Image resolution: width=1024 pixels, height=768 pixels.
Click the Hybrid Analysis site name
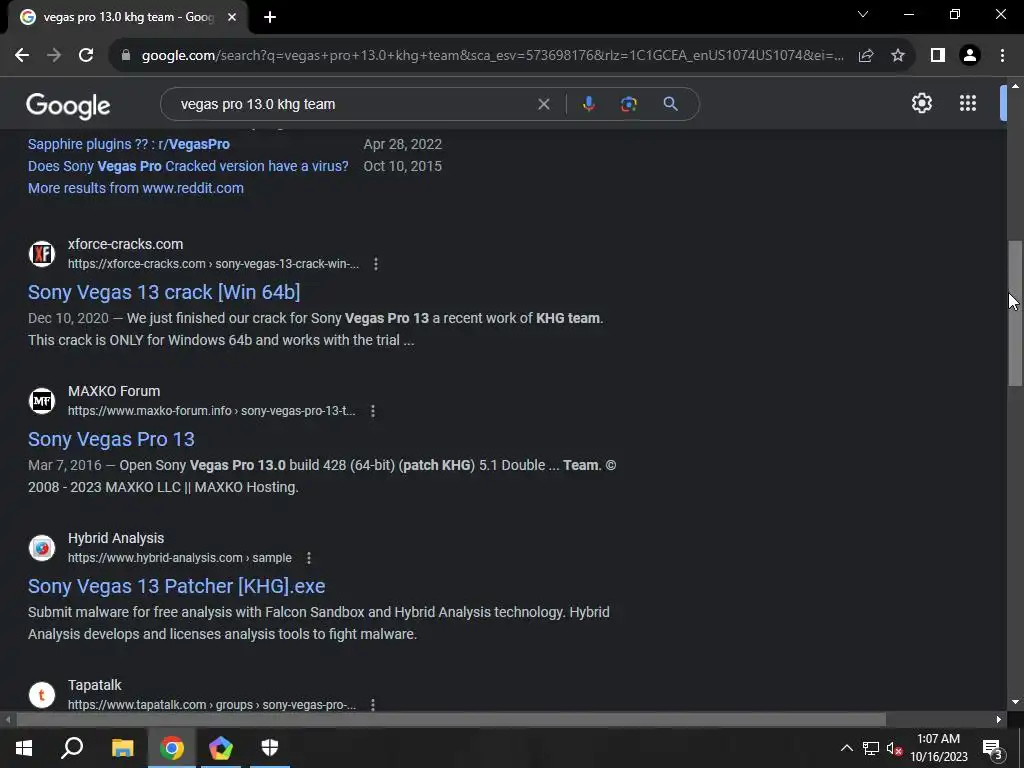pyautogui.click(x=116, y=538)
